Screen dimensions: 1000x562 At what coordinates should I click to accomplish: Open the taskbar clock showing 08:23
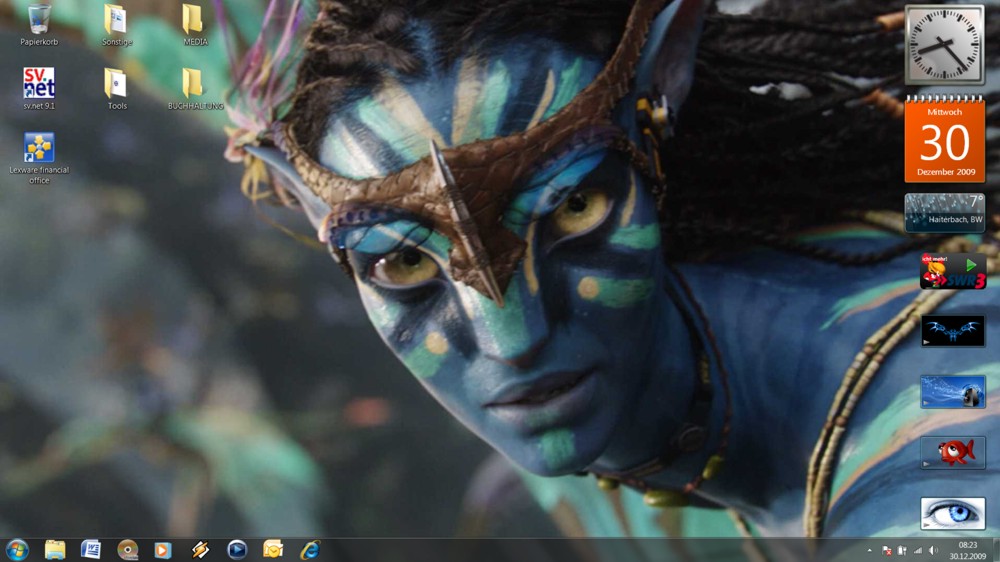(x=967, y=550)
